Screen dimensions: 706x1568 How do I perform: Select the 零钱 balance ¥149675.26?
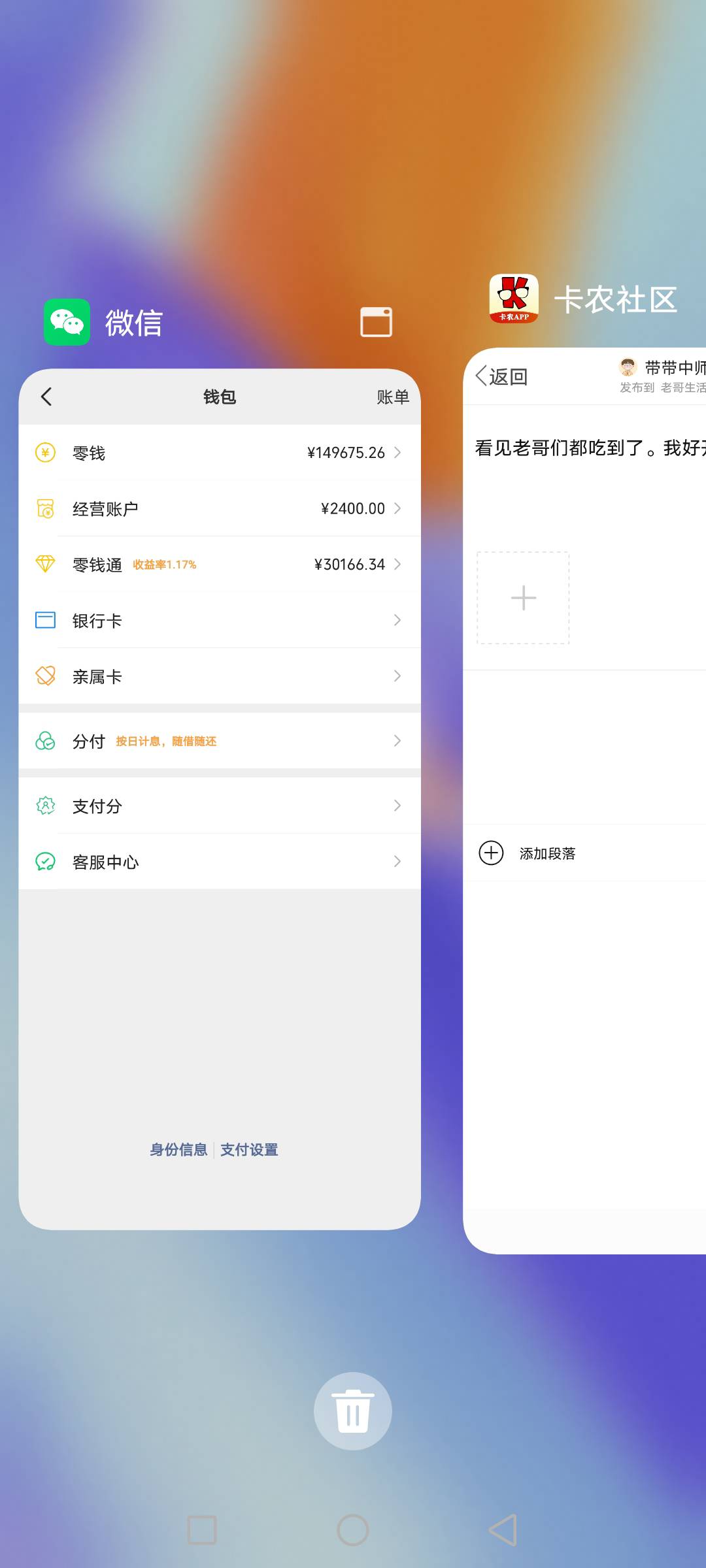click(x=346, y=453)
